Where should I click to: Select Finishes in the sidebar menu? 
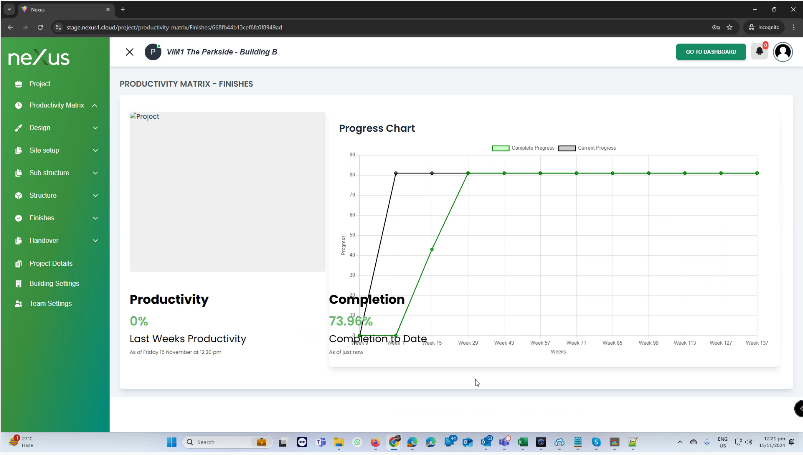pos(42,218)
